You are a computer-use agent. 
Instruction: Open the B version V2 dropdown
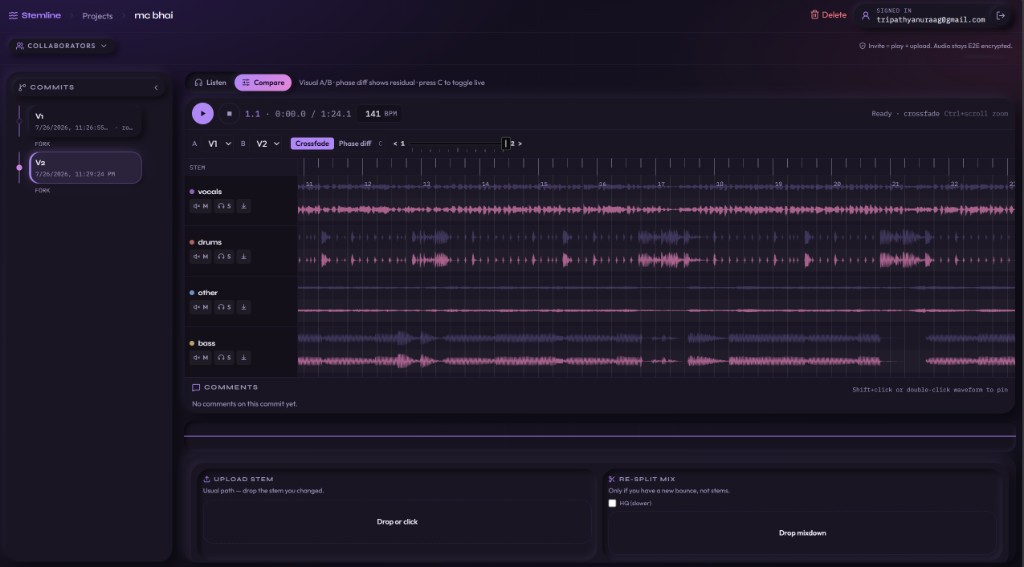point(268,144)
